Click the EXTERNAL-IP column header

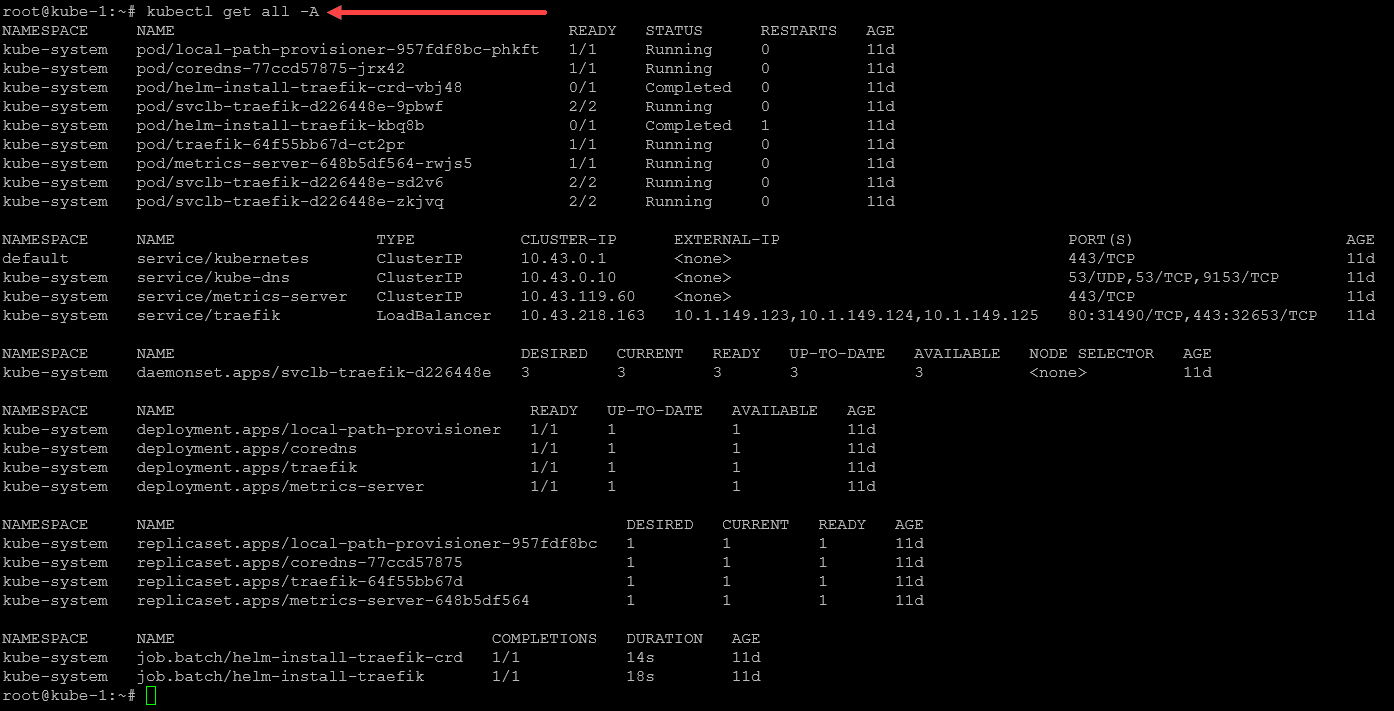[727, 240]
